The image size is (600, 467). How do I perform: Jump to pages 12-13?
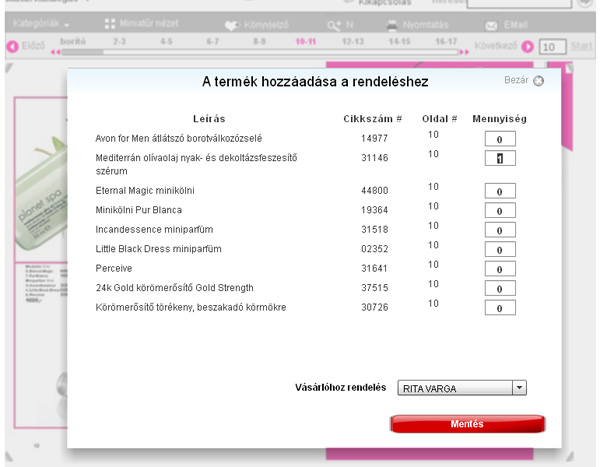353,41
